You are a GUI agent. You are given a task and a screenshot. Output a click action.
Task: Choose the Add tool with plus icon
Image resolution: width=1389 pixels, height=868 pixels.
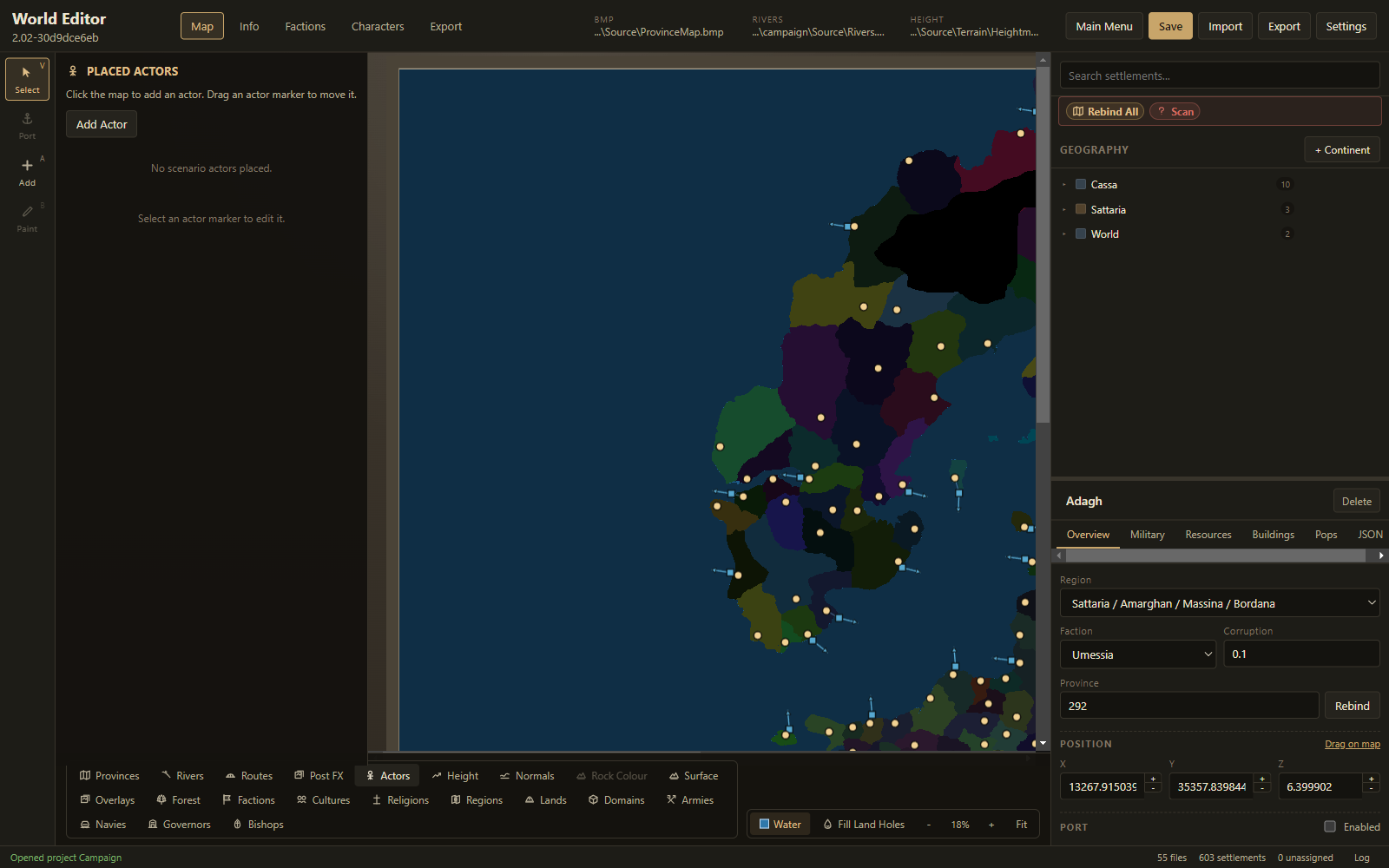click(27, 172)
